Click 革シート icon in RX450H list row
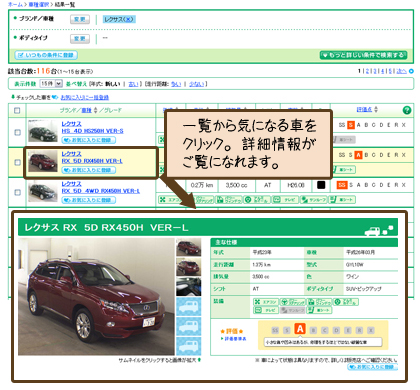This screenshot has height=390, width=420. pos(344,170)
